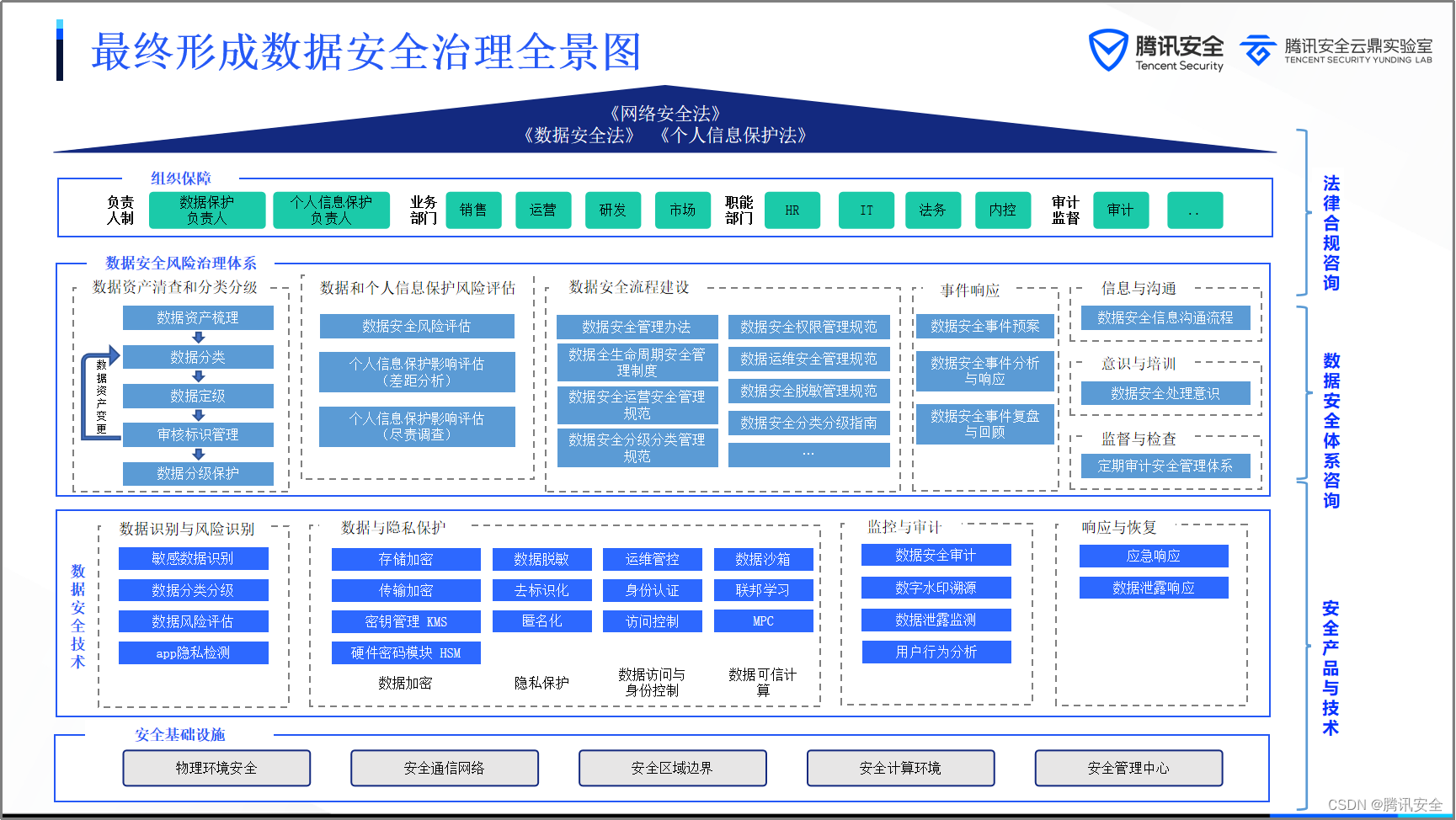The image size is (1456, 820).
Task: Click the 销售 department box
Action: pyautogui.click(x=473, y=210)
